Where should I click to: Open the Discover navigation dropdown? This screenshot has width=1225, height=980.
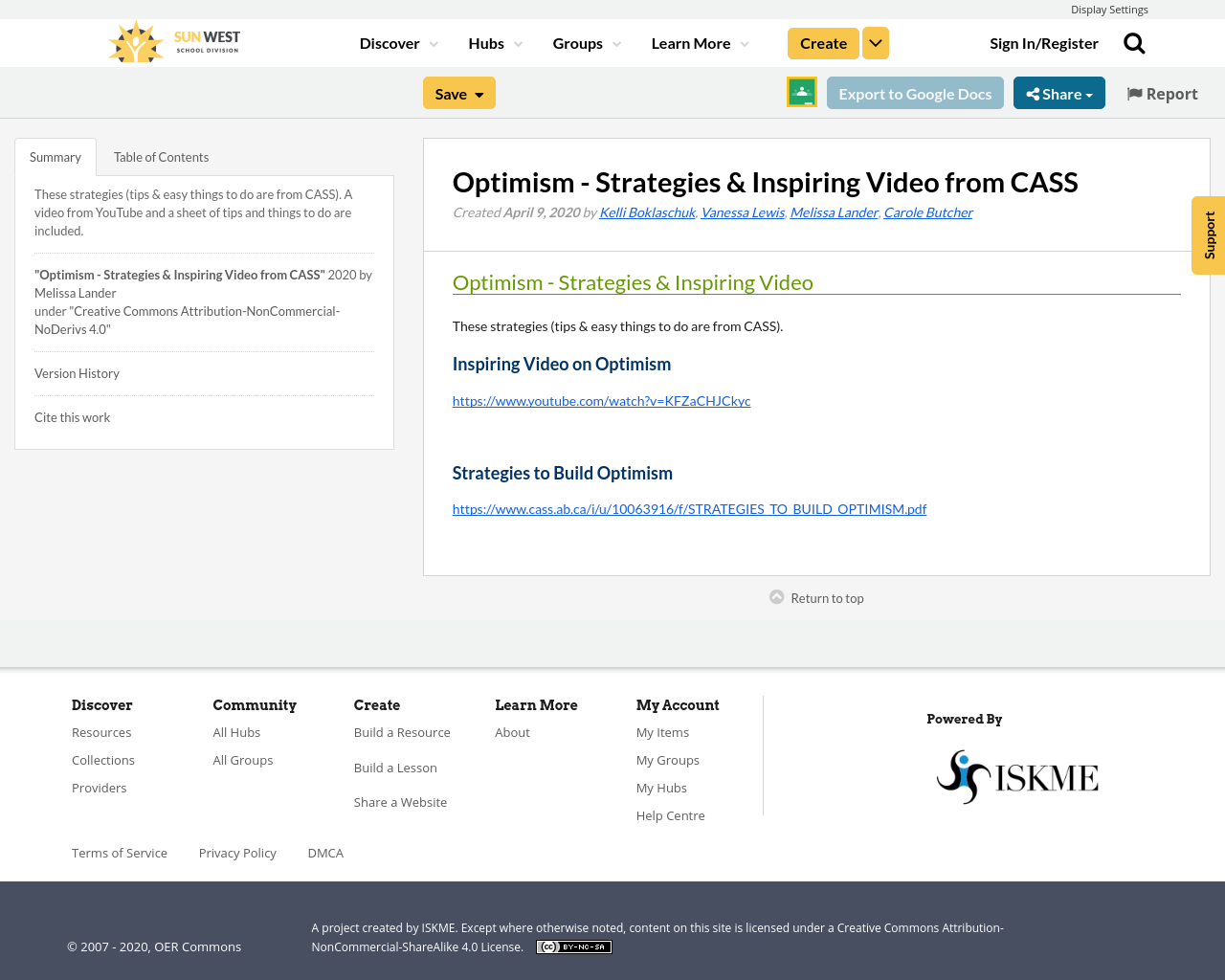(x=390, y=41)
